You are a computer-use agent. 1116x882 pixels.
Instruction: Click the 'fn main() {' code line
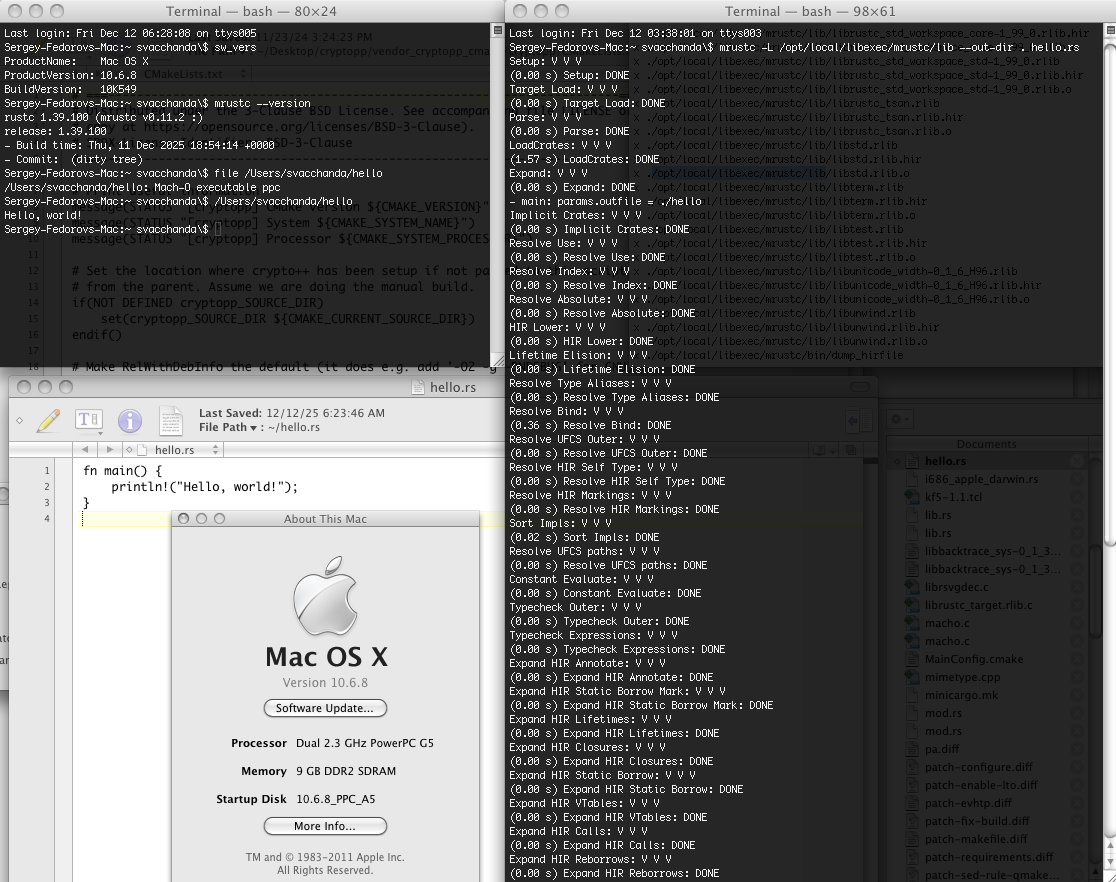[x=122, y=471]
